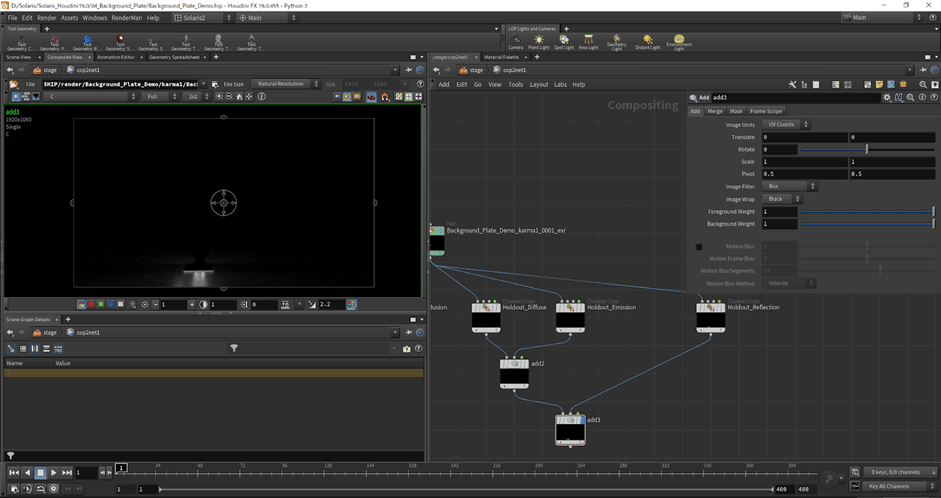Add a Point Light from the shelf
Image resolution: width=941 pixels, height=498 pixels.
tap(541, 41)
